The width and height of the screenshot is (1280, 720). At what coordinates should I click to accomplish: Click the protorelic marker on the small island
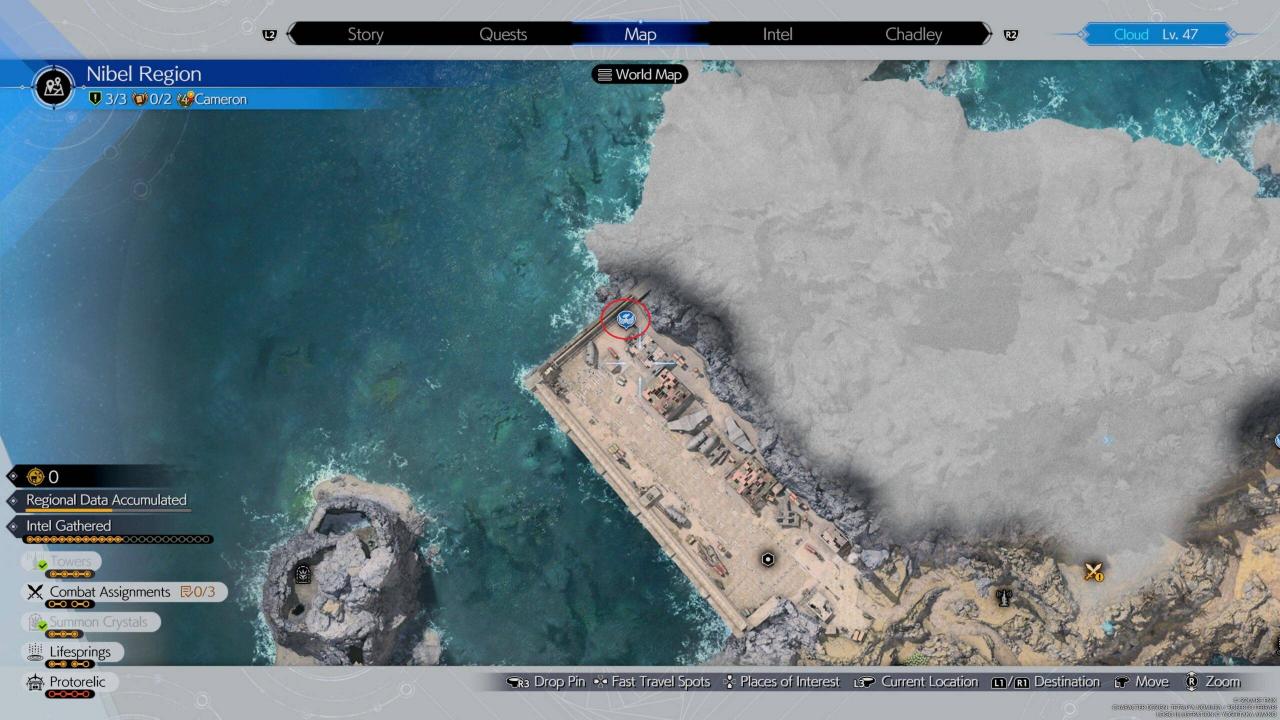303,574
